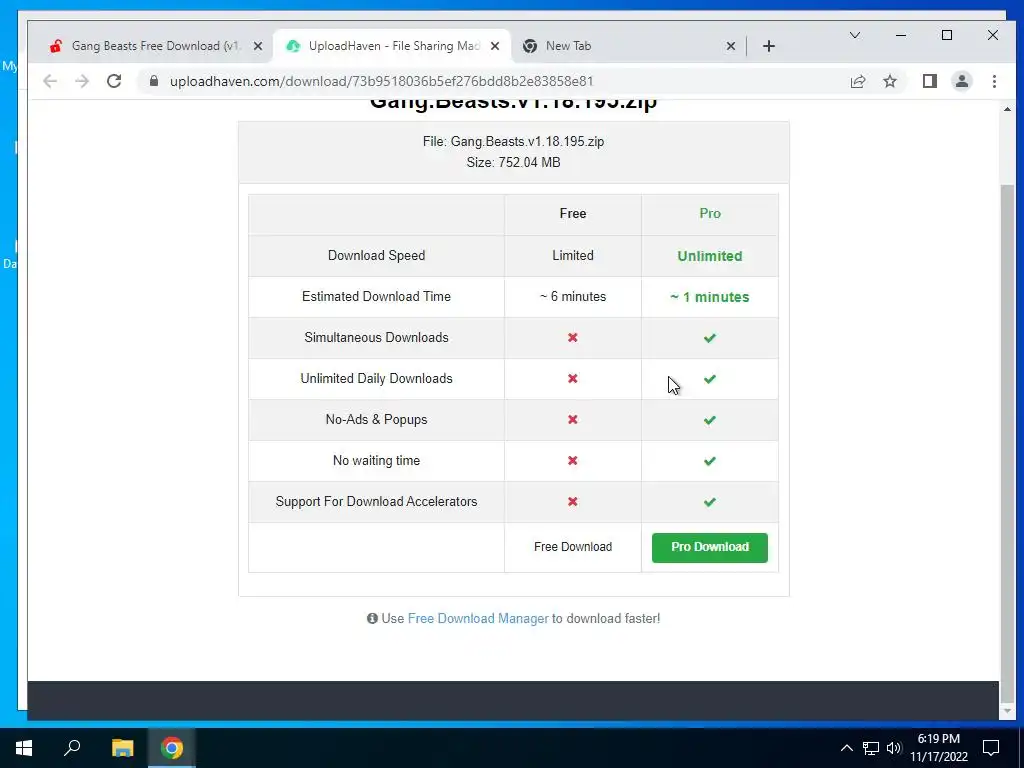This screenshot has height=768, width=1024.
Task: Open the browser side panel icon
Action: pos(930,81)
